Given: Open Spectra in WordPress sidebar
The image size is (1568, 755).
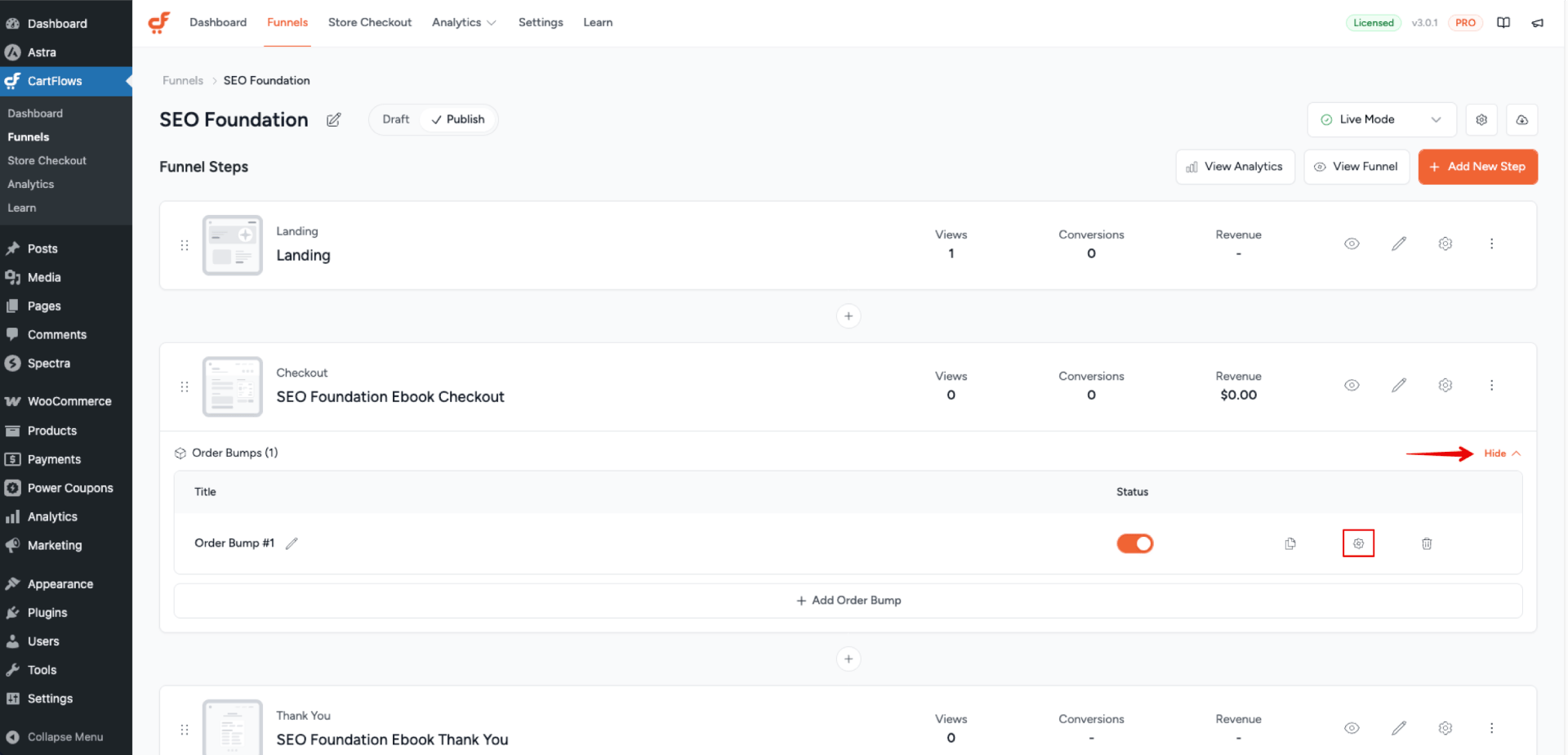Looking at the screenshot, I should [x=65, y=364].
